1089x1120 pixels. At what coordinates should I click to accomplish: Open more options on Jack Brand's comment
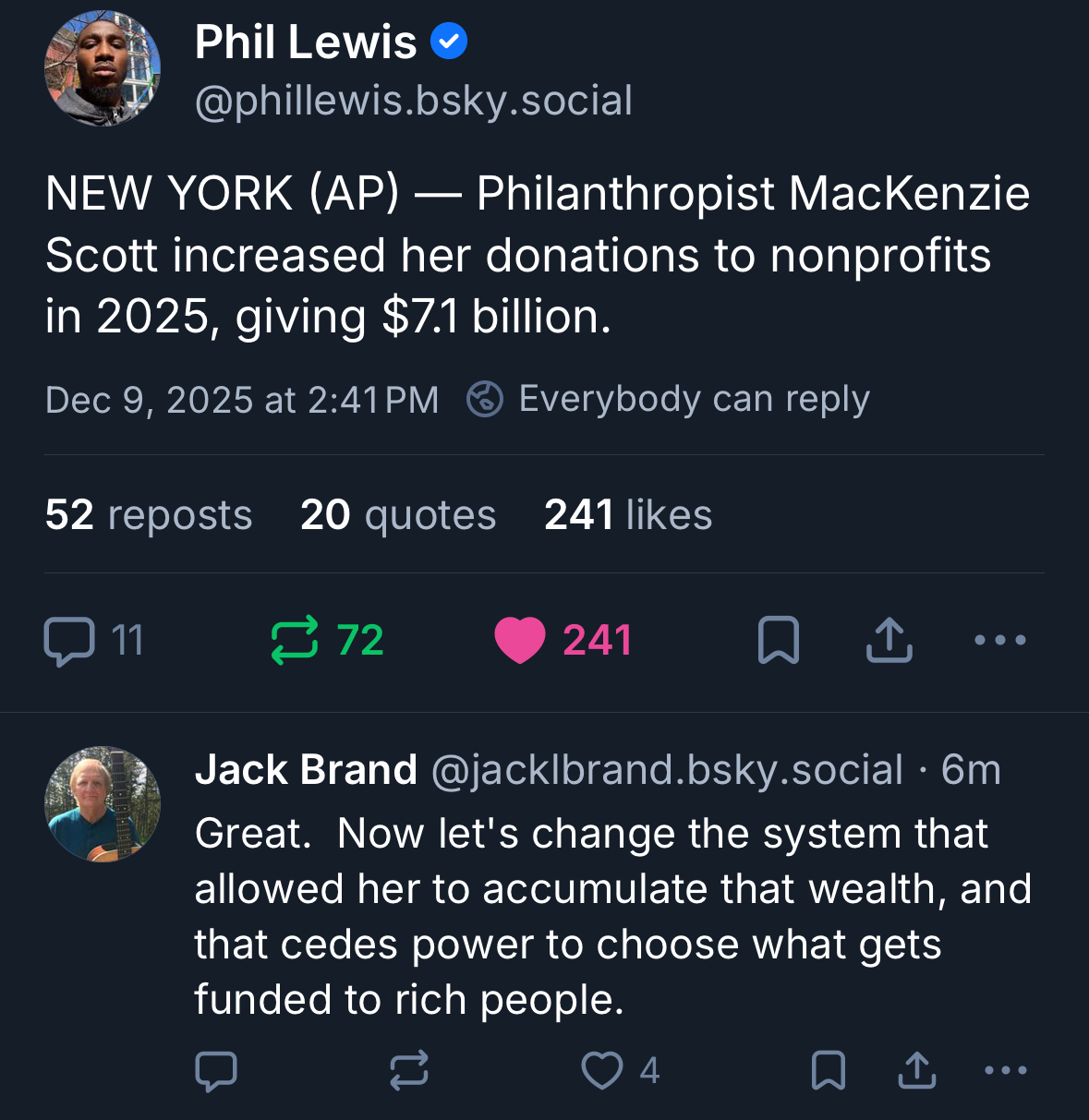point(1006,1071)
